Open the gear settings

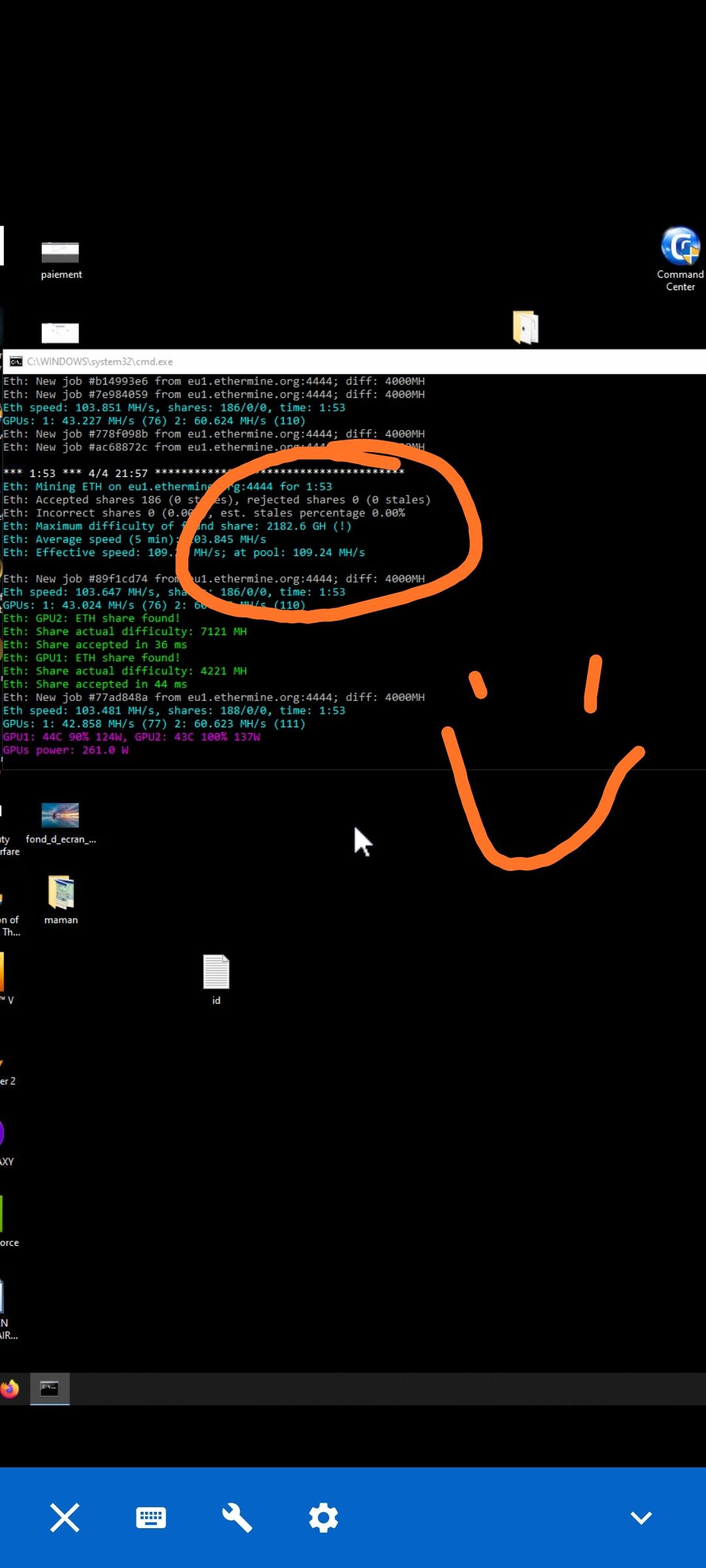pos(324,1517)
